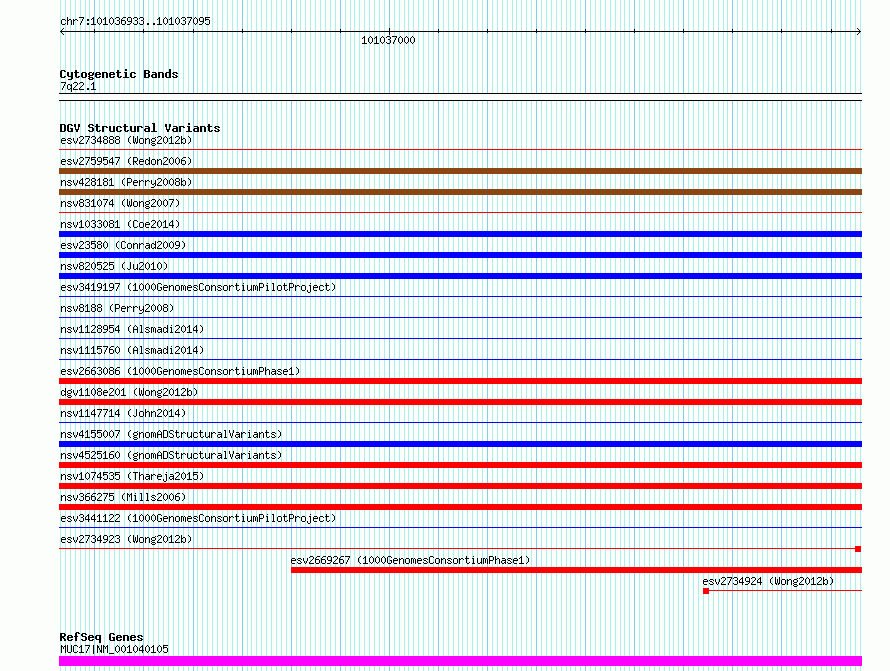The height and width of the screenshot is (671, 890).
Task: Click the left arrow of the ruler
Action: click(62, 32)
